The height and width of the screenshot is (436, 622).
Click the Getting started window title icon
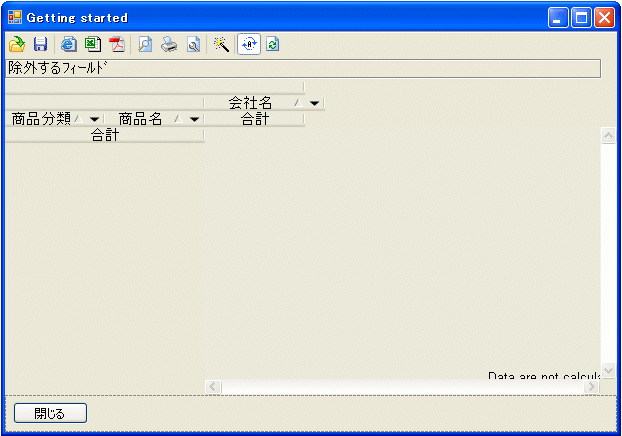pos(15,17)
